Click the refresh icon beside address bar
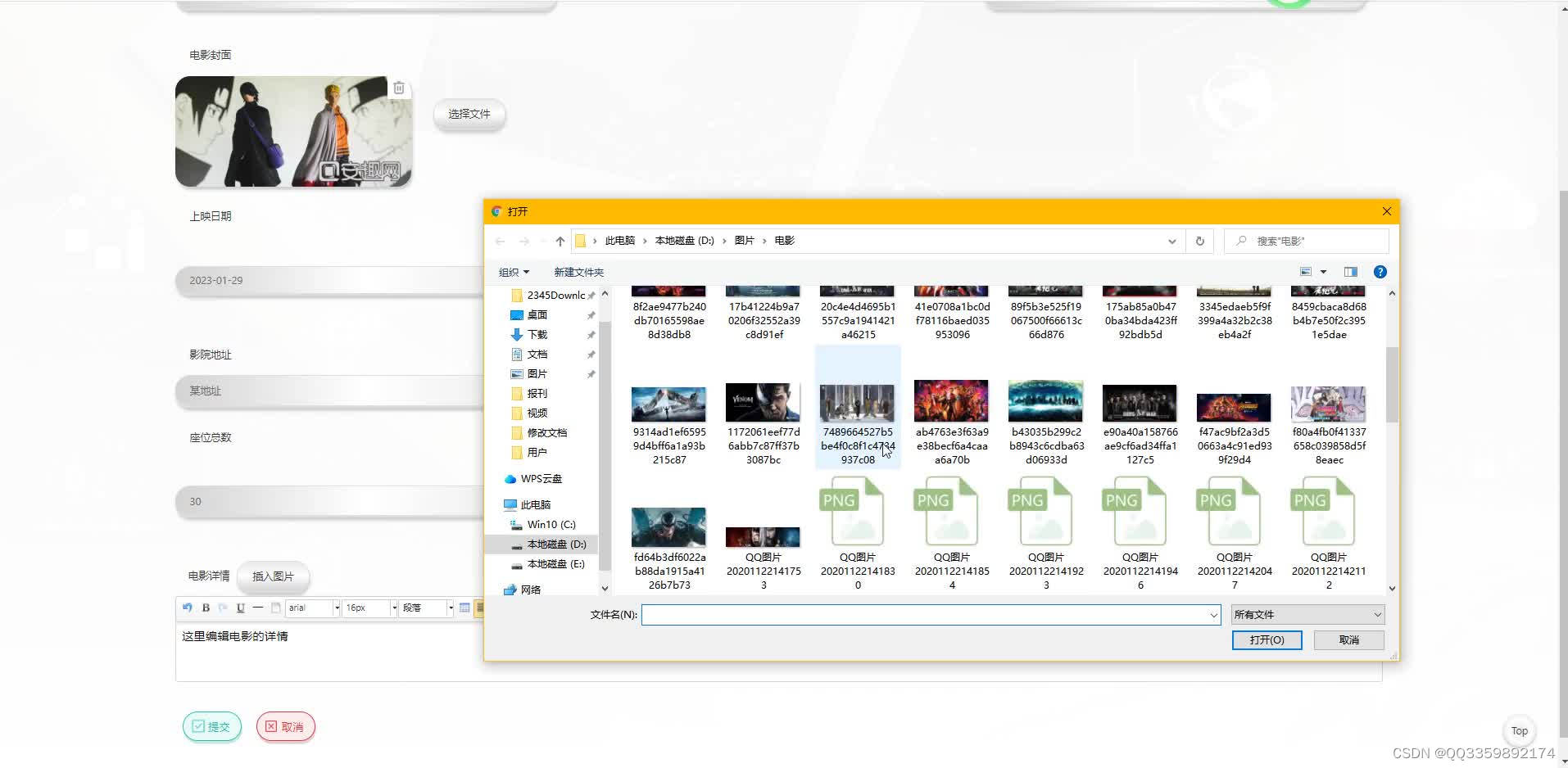Screen dimensions: 1568x768 coord(1199,241)
